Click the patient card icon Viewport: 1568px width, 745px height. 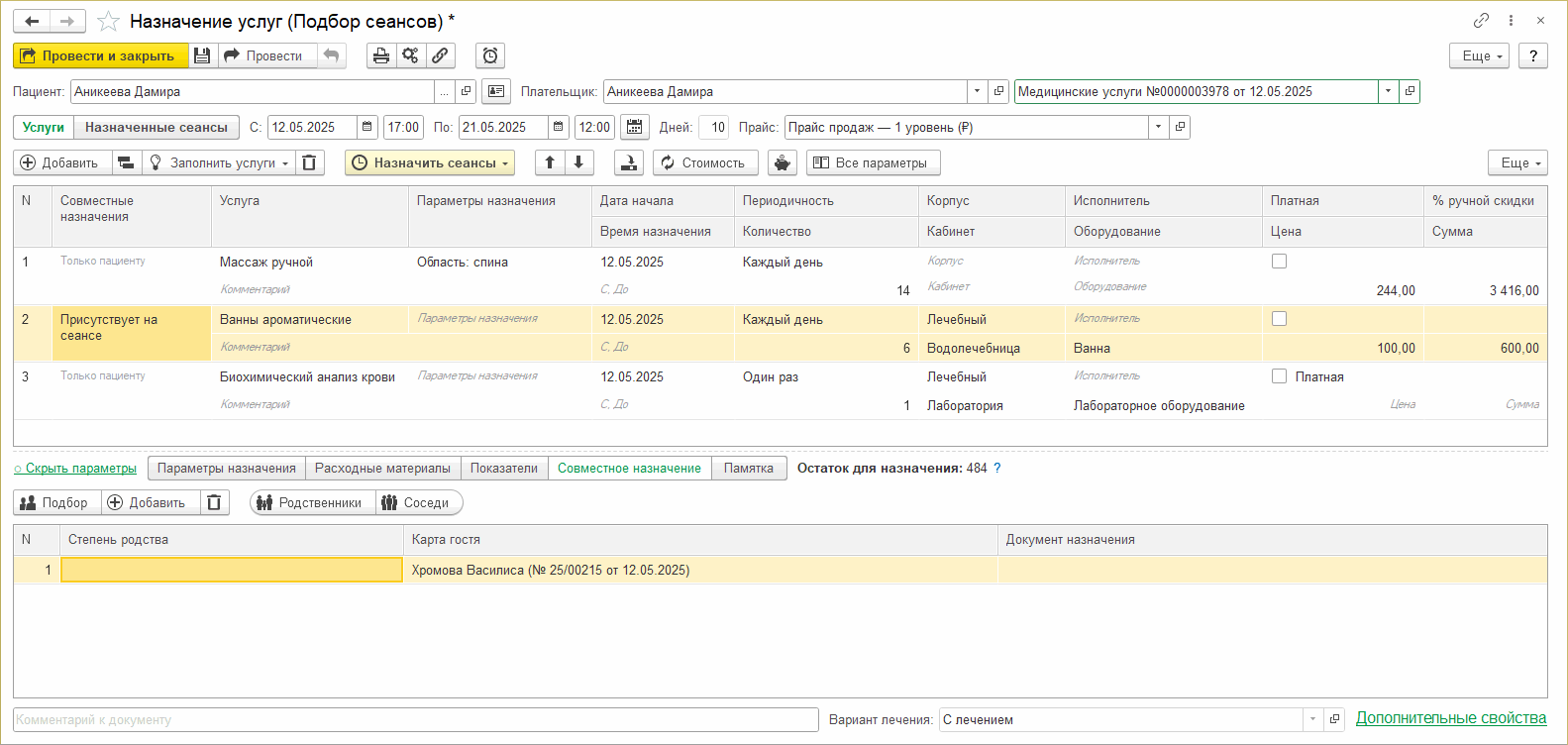click(496, 92)
